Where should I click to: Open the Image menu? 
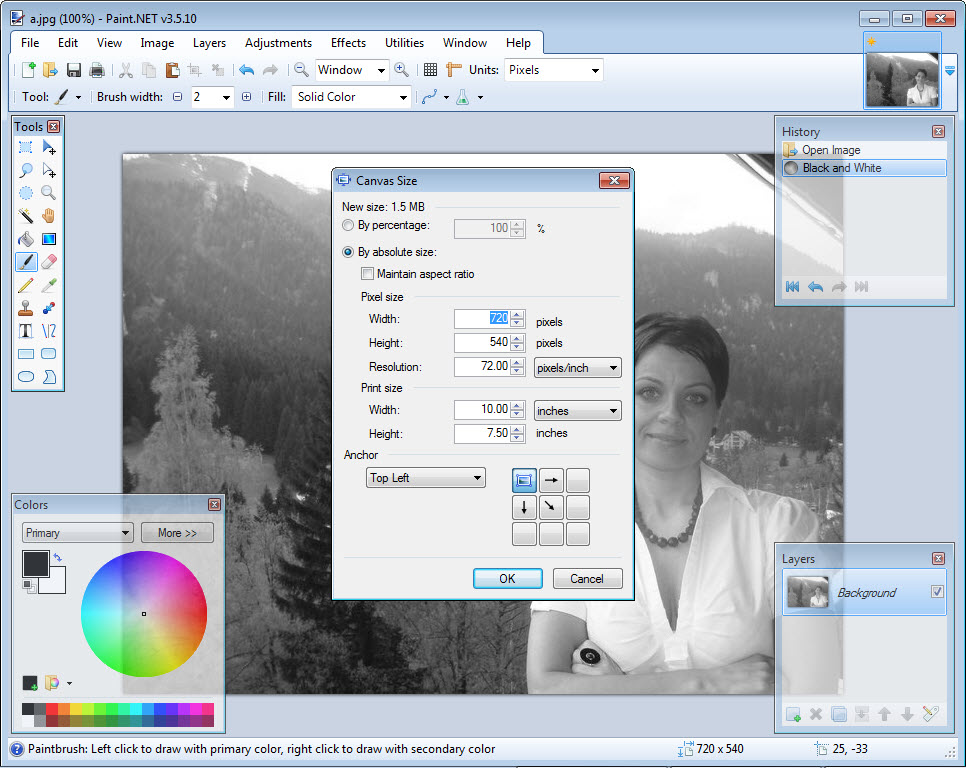(157, 43)
